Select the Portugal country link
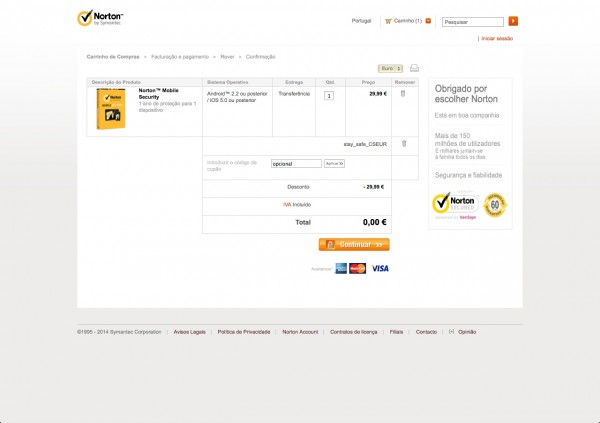The width and height of the screenshot is (600, 423). click(361, 21)
